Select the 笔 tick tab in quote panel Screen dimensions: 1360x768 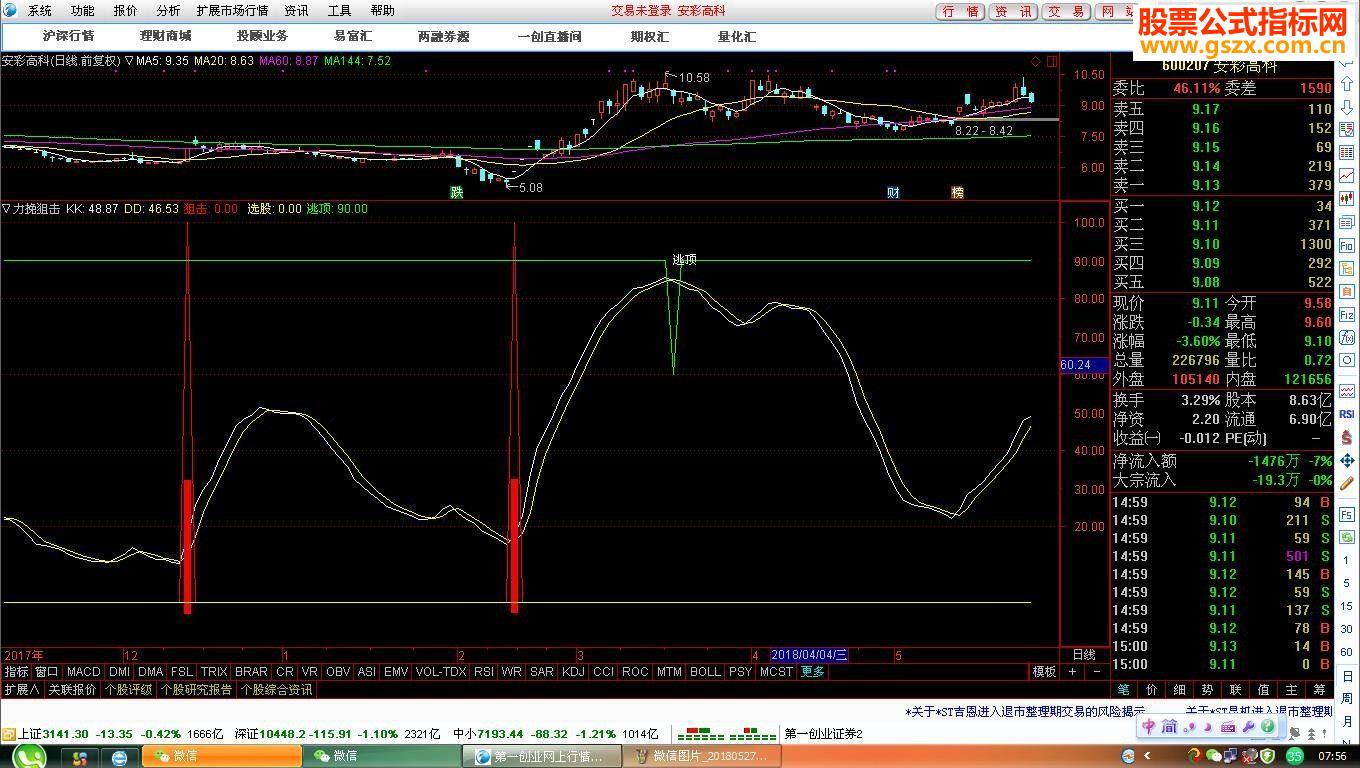[1124, 690]
